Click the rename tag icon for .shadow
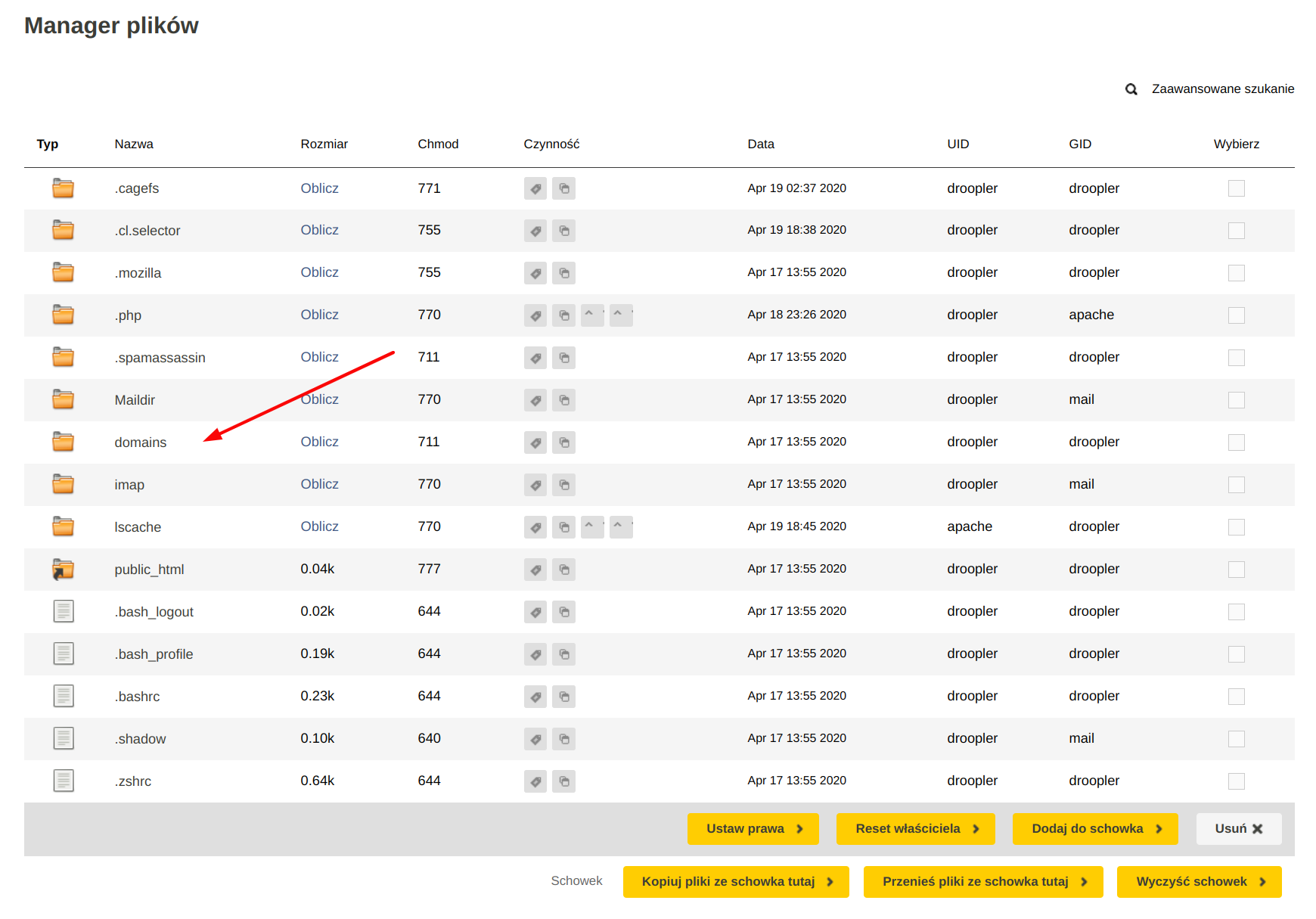Viewport: 1316px width, 919px height. point(535,739)
